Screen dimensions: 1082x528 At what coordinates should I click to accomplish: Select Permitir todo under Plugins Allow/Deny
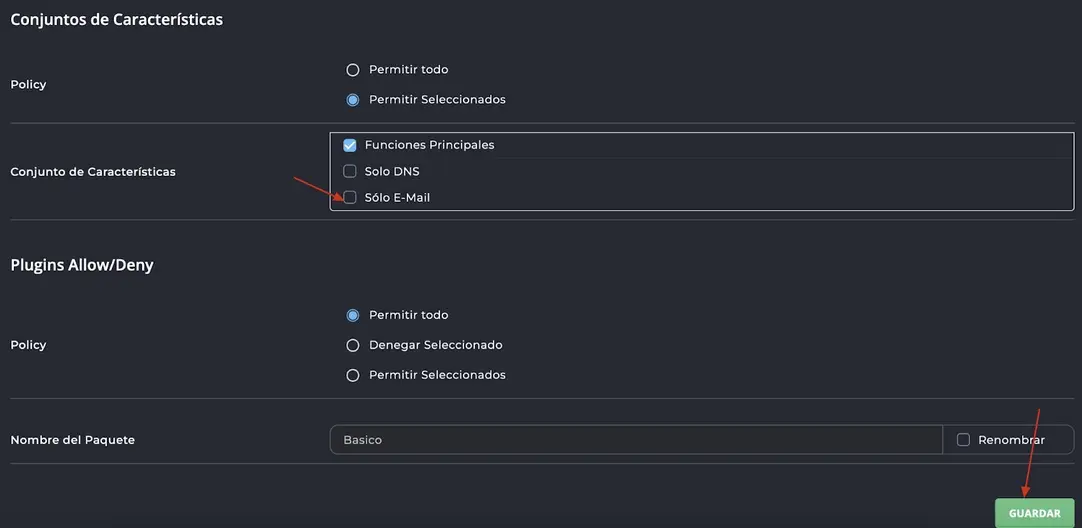[x=353, y=315]
